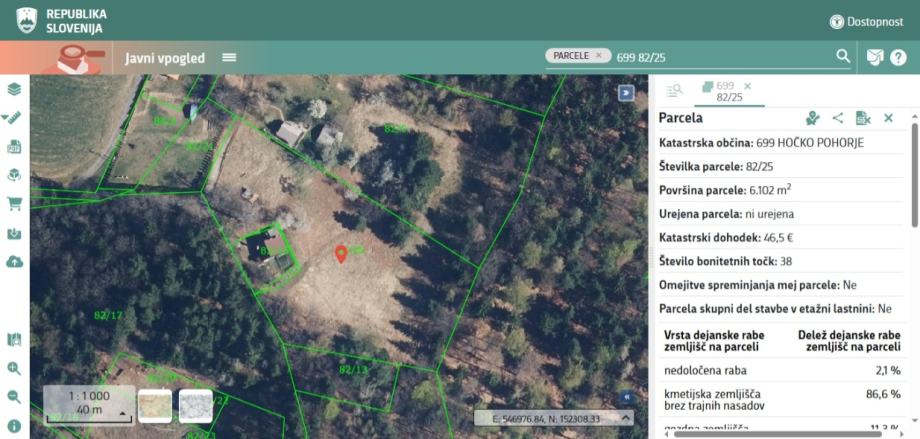Viewport: 920px width, 439px height.
Task: Click the search field with 699 82/25
Action: (720, 56)
